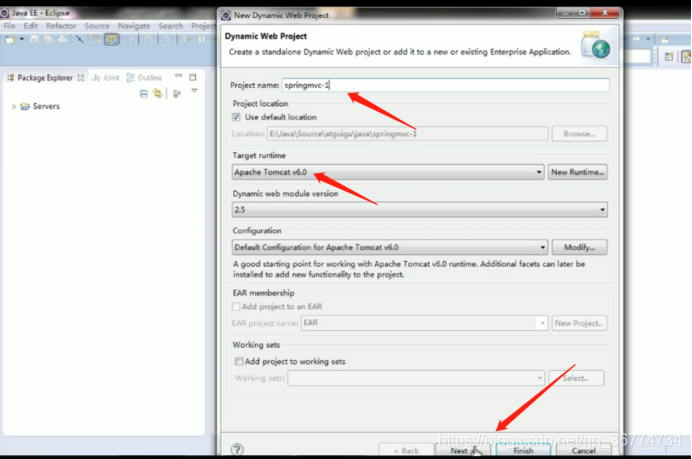
Task: Click the Step Return arrow toolbar icon
Action: [x=132, y=40]
